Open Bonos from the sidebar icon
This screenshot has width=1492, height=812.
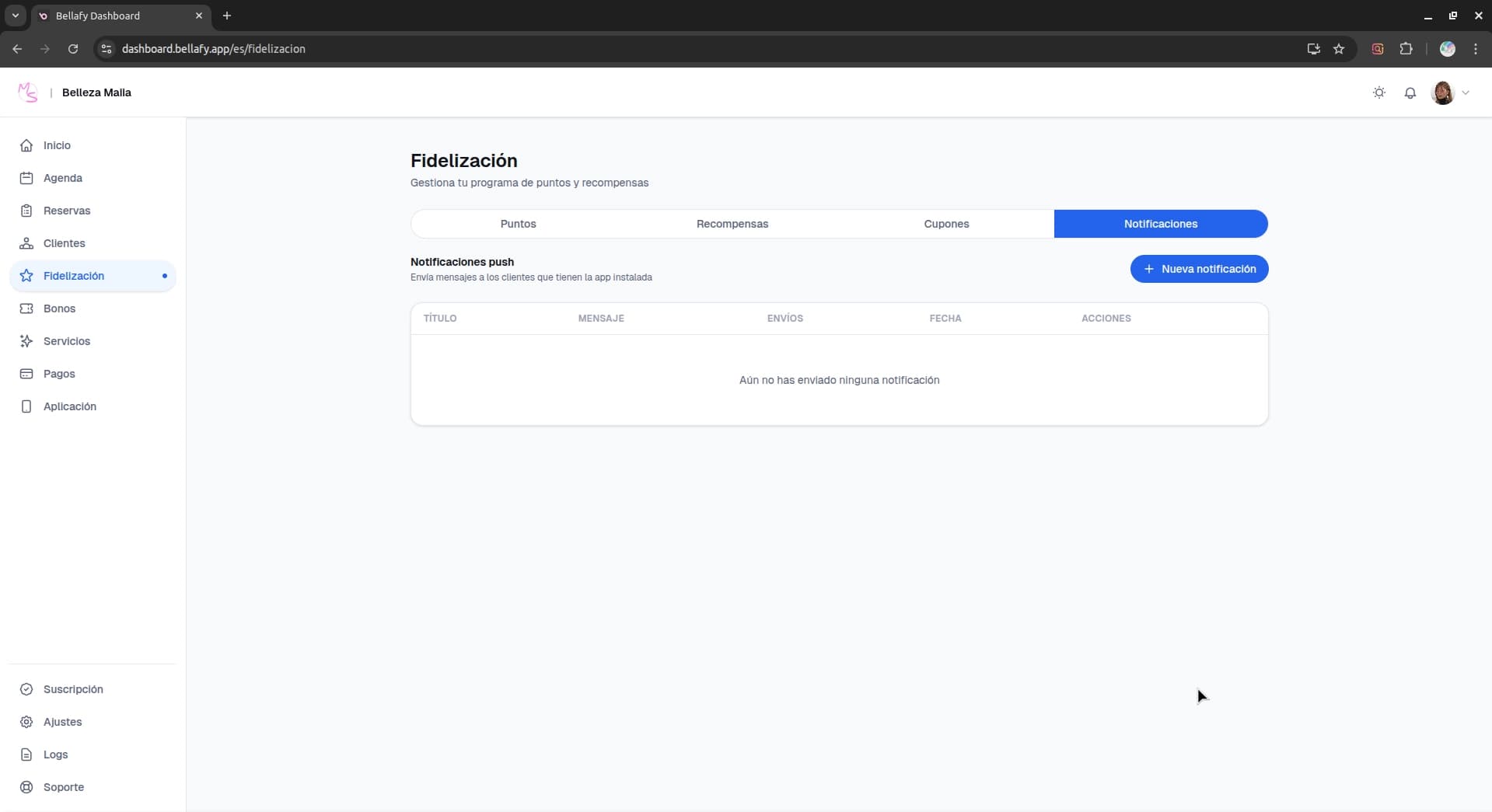(26, 308)
